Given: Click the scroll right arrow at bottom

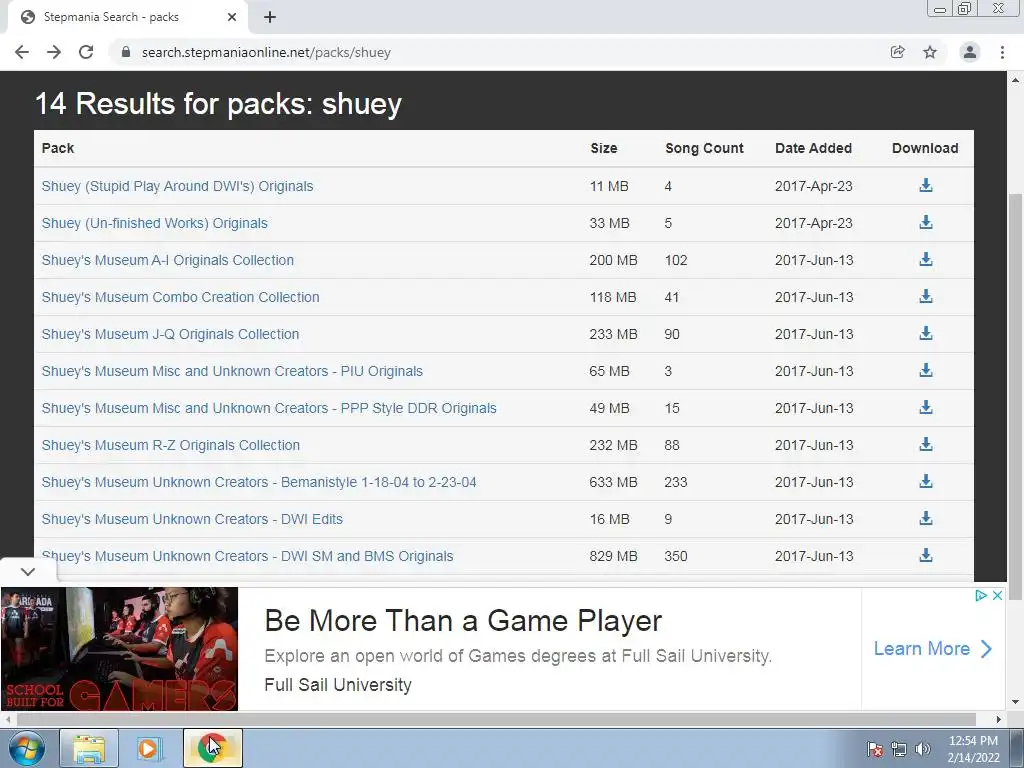Looking at the screenshot, I should [999, 719].
